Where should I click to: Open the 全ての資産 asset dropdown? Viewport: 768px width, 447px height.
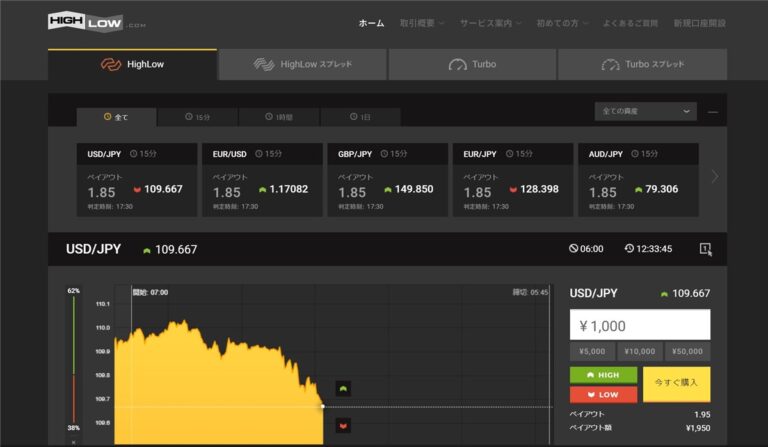(646, 112)
